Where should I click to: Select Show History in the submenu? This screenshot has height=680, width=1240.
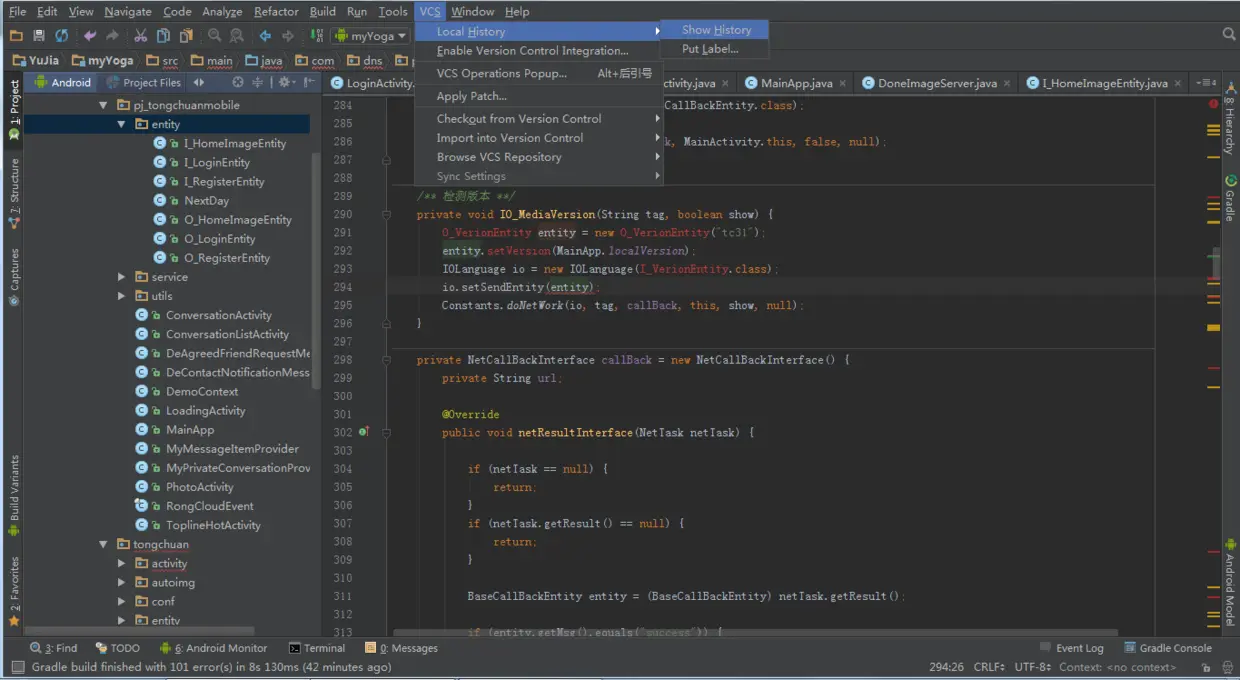716,30
